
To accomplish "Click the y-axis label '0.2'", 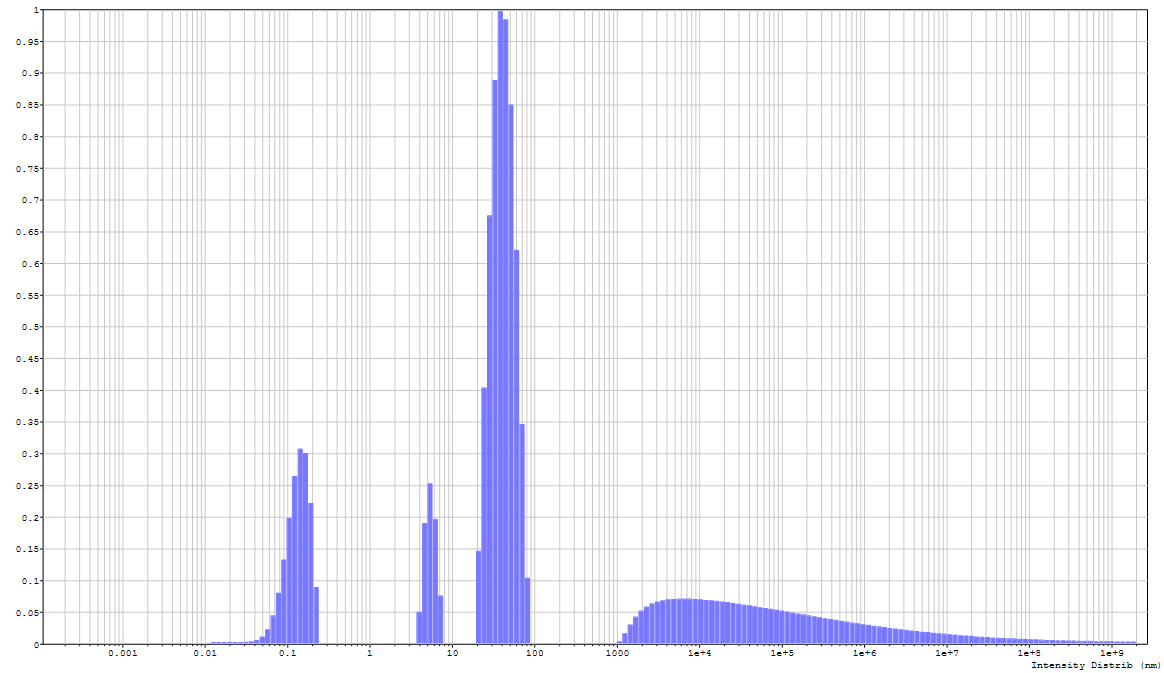I will (x=30, y=518).
